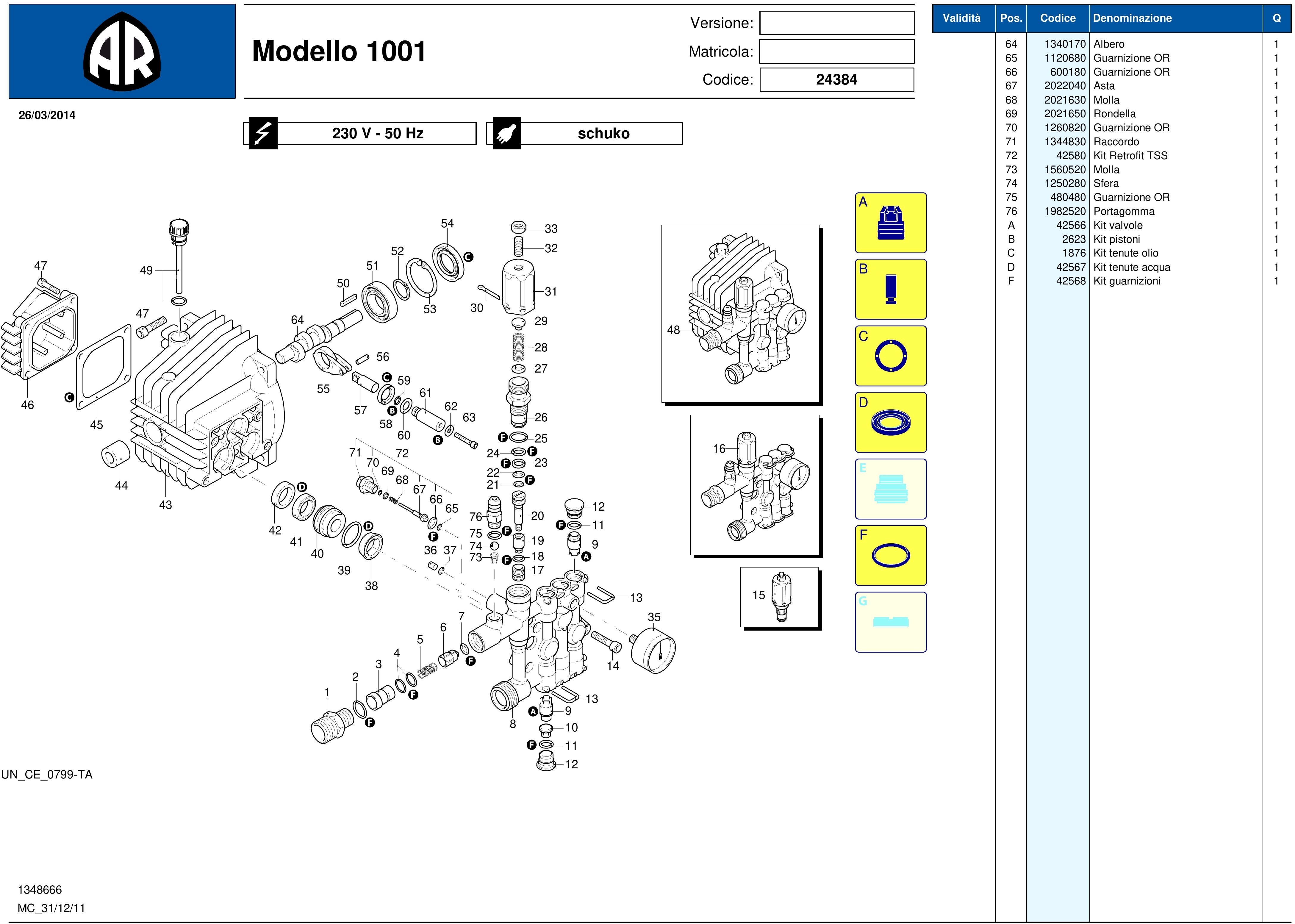This screenshot has width=1295, height=924.
Task: Click the AR company logo
Action: click(x=122, y=52)
